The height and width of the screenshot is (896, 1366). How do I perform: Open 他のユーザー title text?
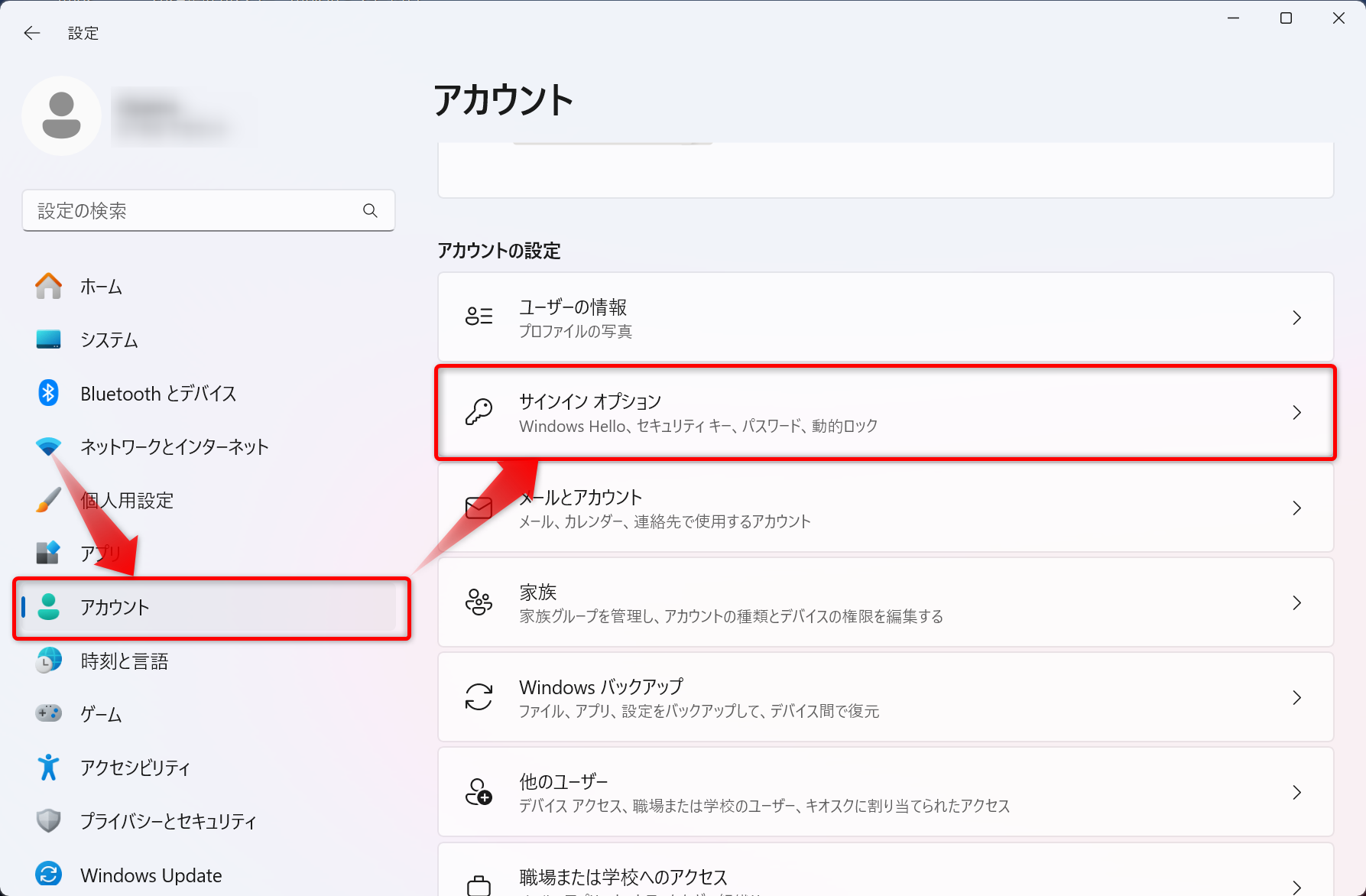tap(563, 782)
